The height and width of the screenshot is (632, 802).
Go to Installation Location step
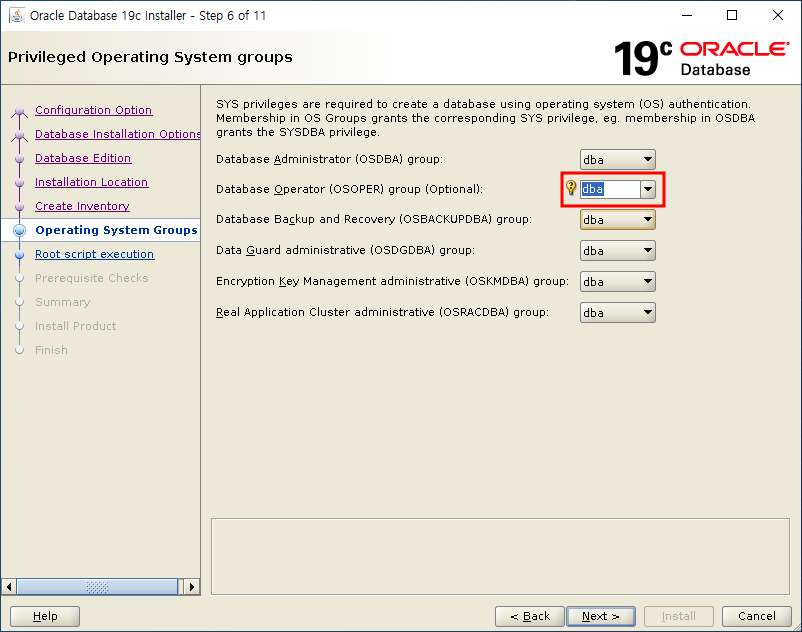pos(92,182)
